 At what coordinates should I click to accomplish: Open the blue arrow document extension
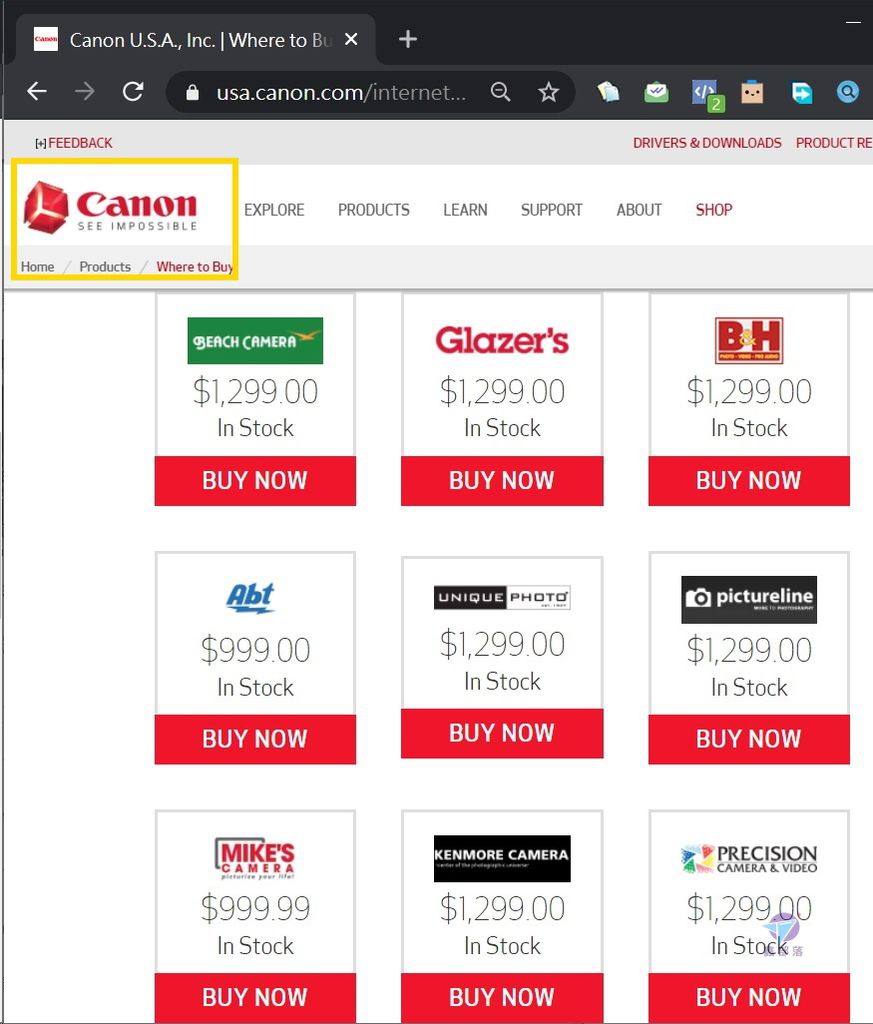click(801, 92)
